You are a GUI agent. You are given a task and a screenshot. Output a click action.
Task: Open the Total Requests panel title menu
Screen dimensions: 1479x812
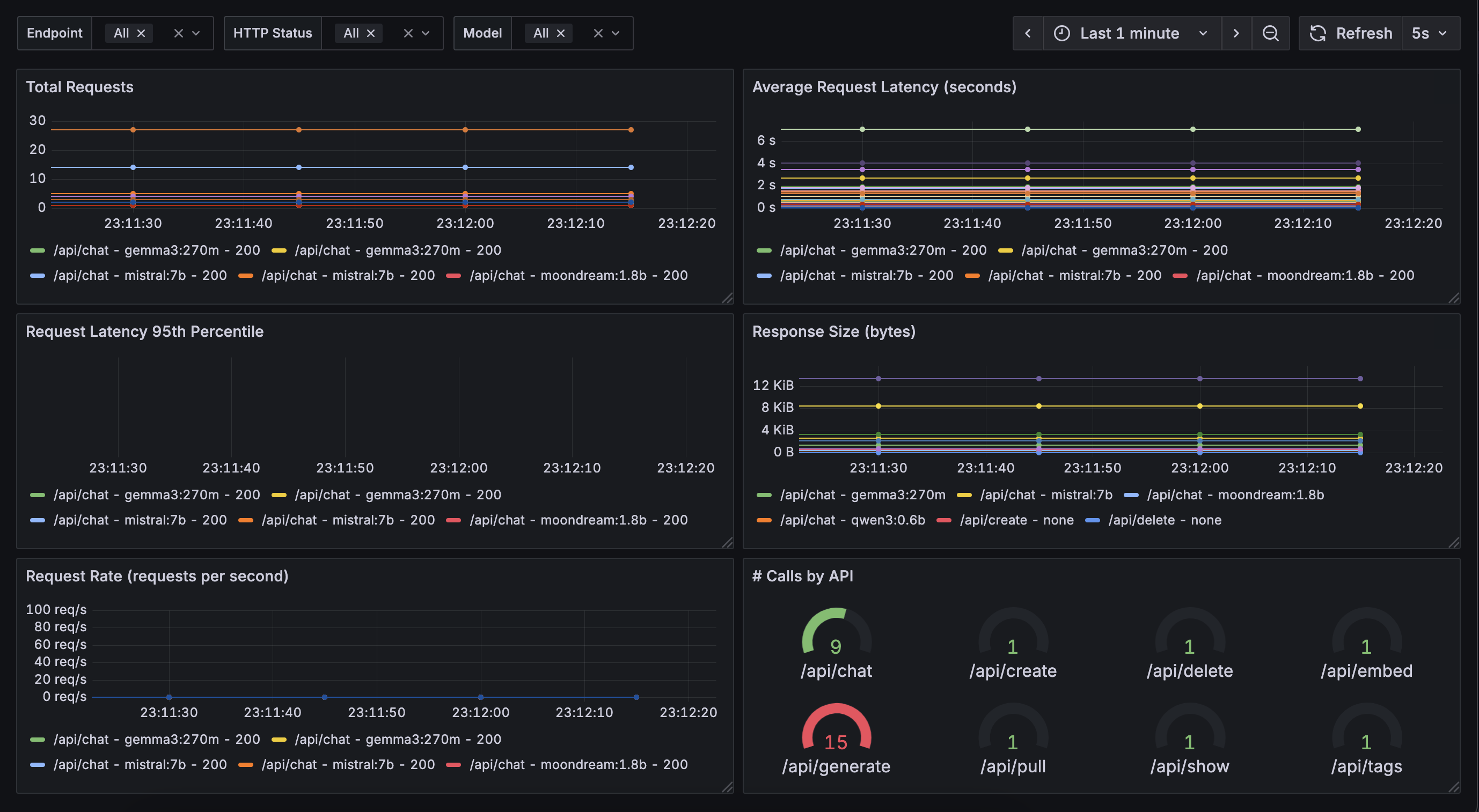pyautogui.click(x=79, y=87)
